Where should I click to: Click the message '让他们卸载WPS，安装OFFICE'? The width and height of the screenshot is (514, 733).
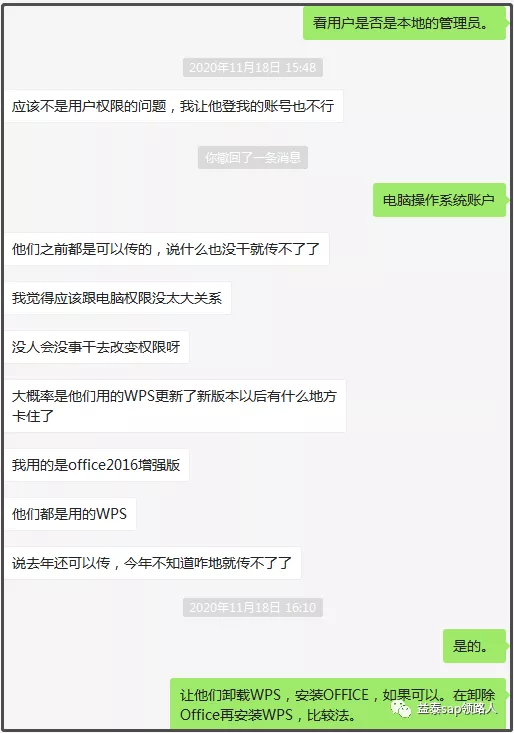point(338,704)
